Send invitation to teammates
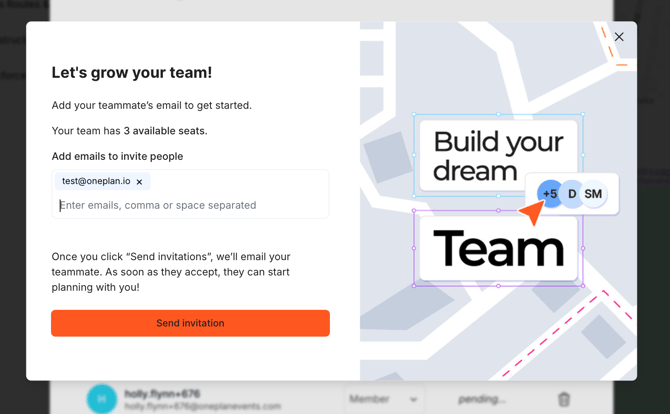 click(x=190, y=323)
